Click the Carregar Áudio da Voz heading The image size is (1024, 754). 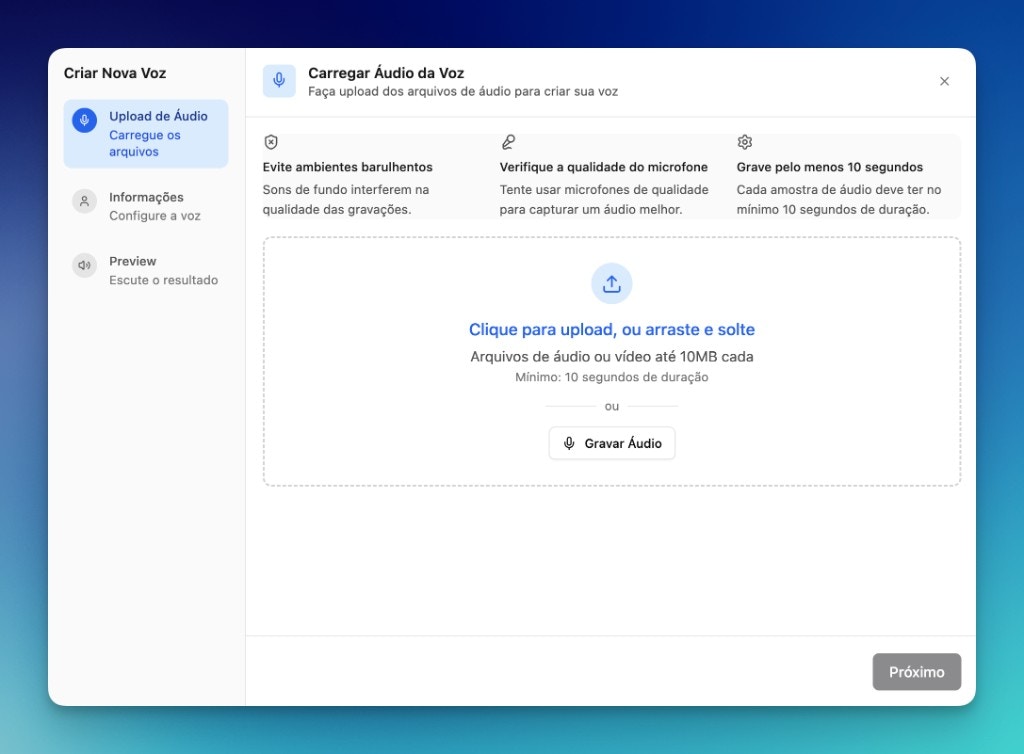(x=386, y=72)
